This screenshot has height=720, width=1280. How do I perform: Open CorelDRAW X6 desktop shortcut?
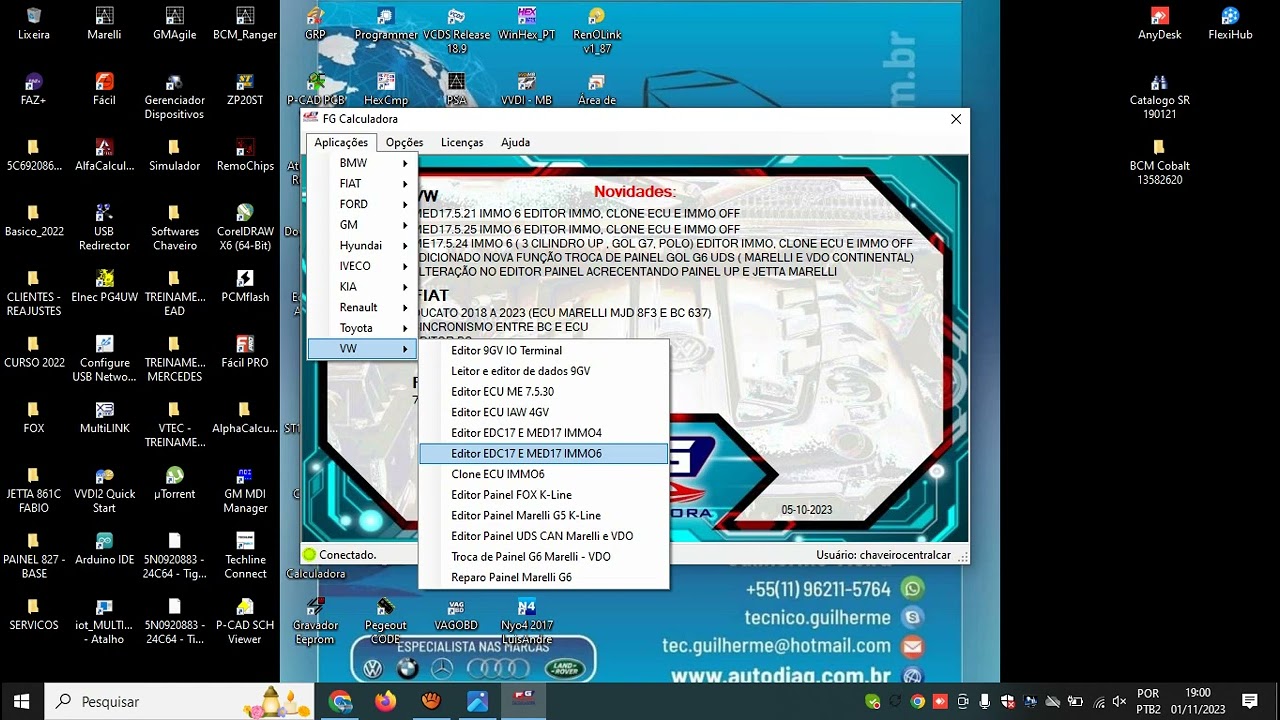pyautogui.click(x=245, y=227)
